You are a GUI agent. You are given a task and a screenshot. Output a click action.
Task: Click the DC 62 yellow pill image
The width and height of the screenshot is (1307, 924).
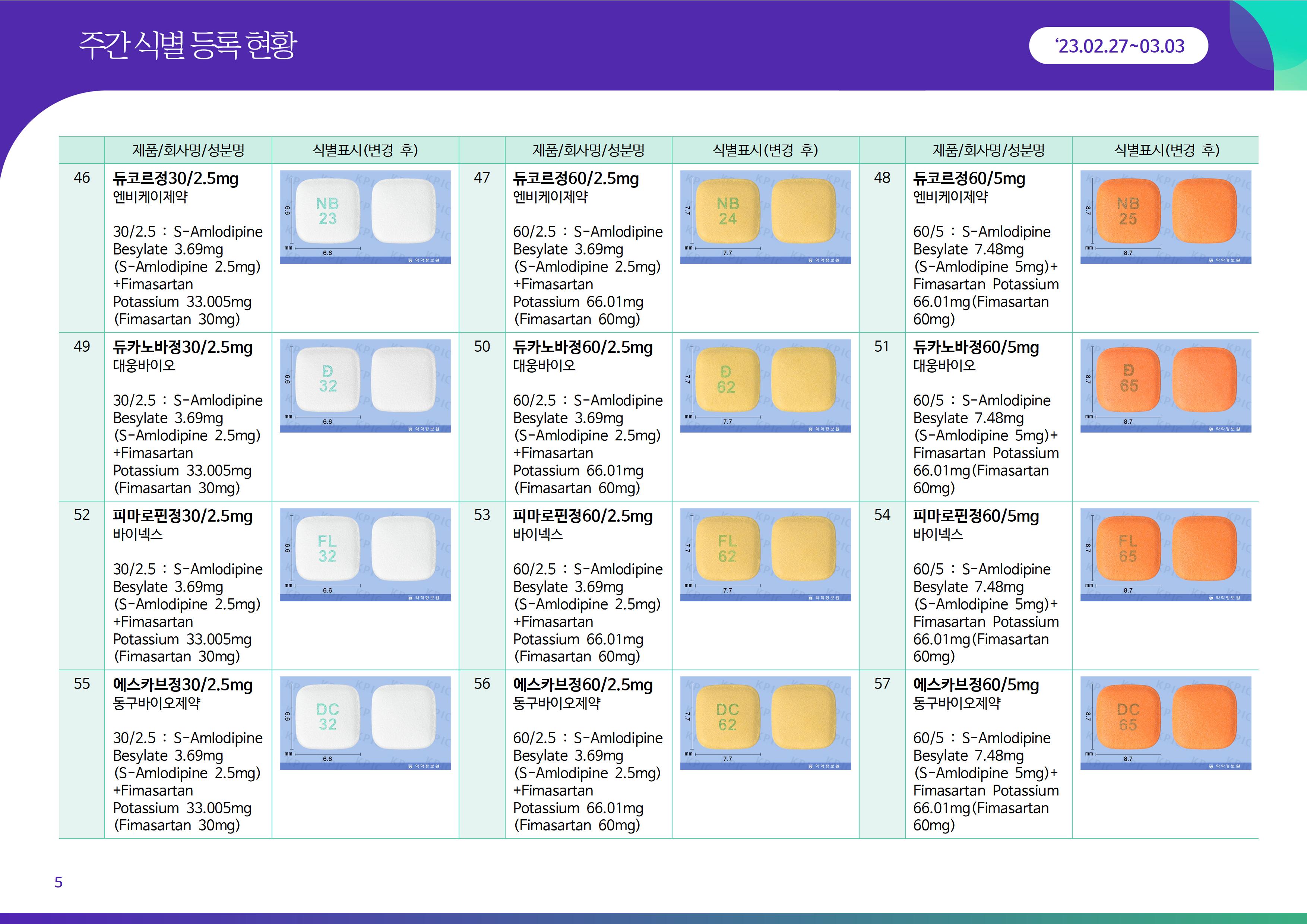(x=765, y=722)
